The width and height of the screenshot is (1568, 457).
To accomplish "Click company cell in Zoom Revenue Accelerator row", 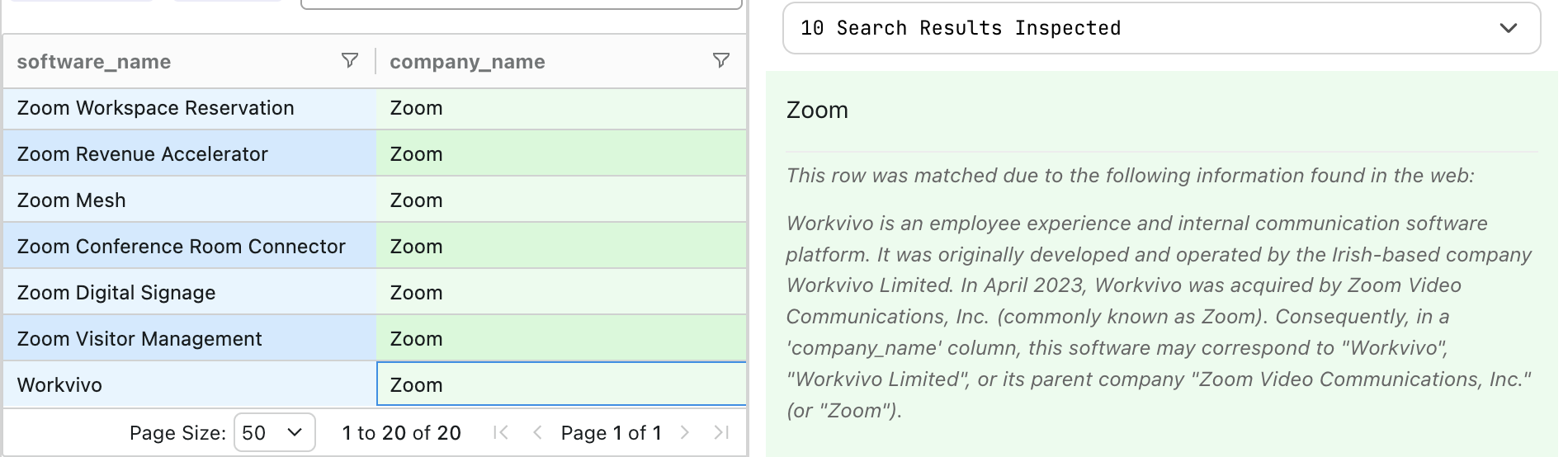I will pyautogui.click(x=561, y=154).
